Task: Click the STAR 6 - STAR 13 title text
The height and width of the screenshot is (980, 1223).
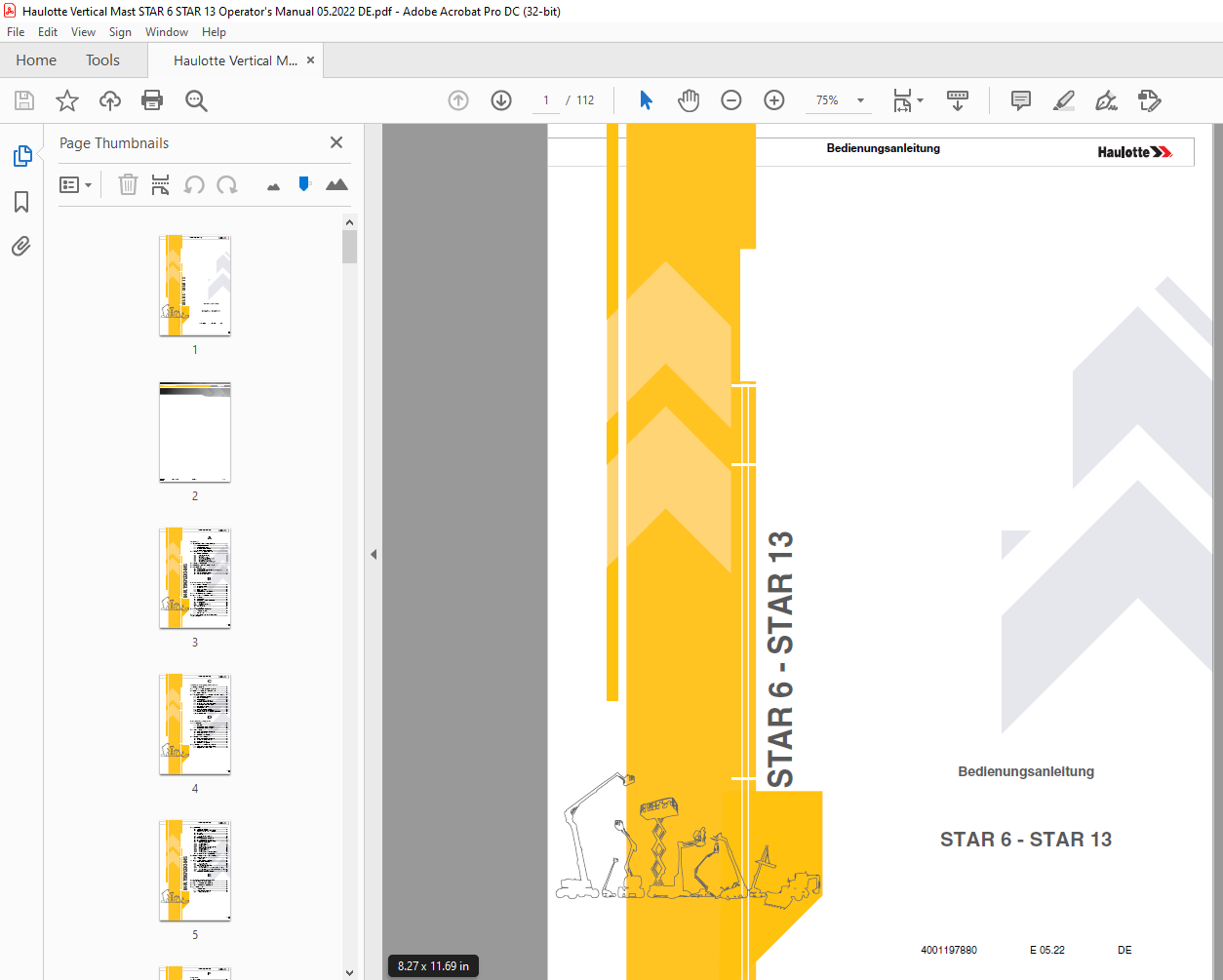Action: pos(1026,840)
